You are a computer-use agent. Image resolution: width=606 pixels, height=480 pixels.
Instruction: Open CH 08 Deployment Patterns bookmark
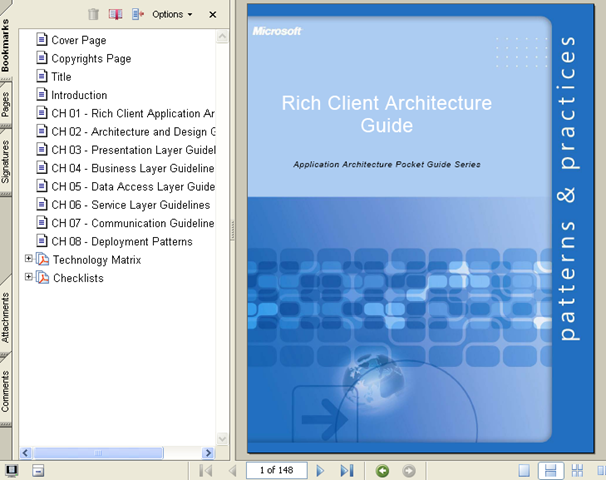coord(122,242)
